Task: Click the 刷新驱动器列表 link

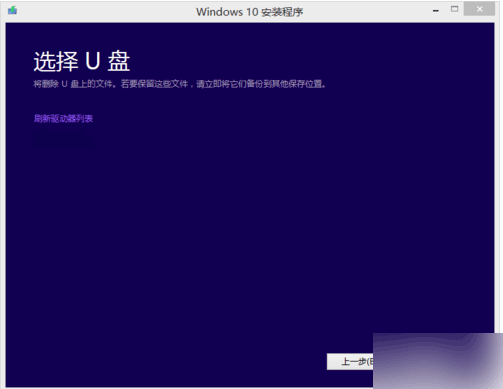Action: coord(63,118)
